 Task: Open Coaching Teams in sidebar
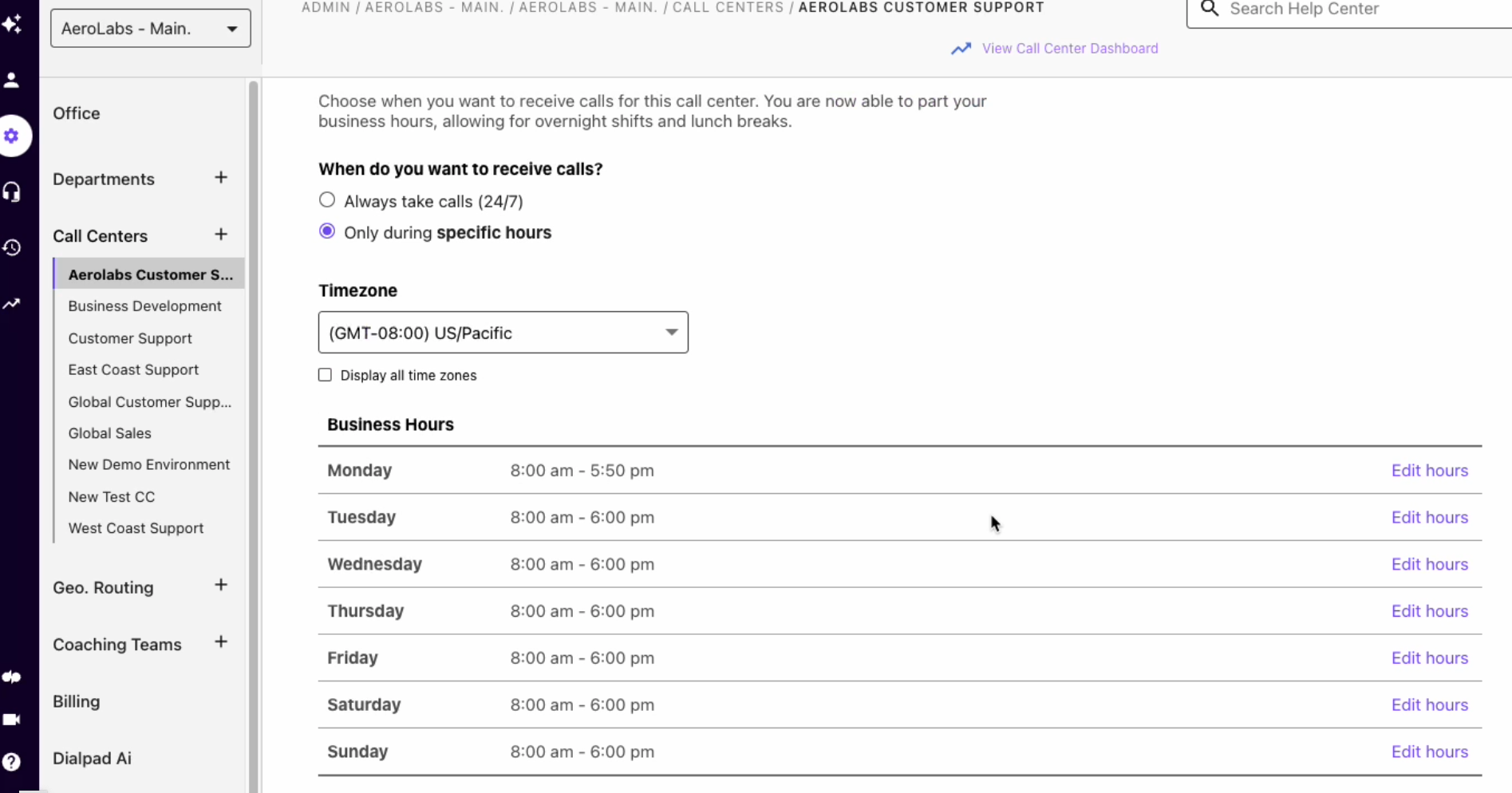point(117,645)
